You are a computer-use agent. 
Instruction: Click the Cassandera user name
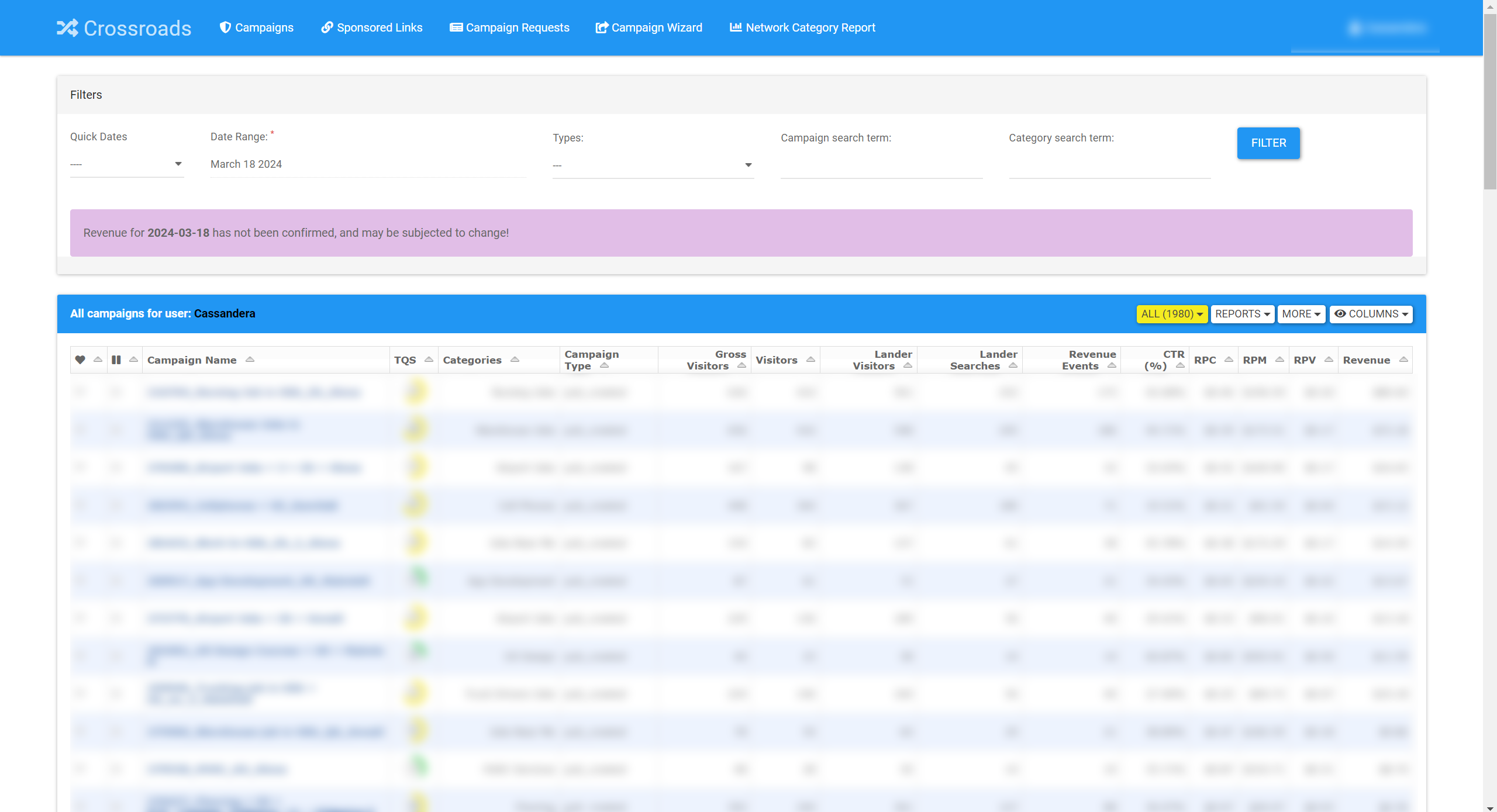point(225,313)
